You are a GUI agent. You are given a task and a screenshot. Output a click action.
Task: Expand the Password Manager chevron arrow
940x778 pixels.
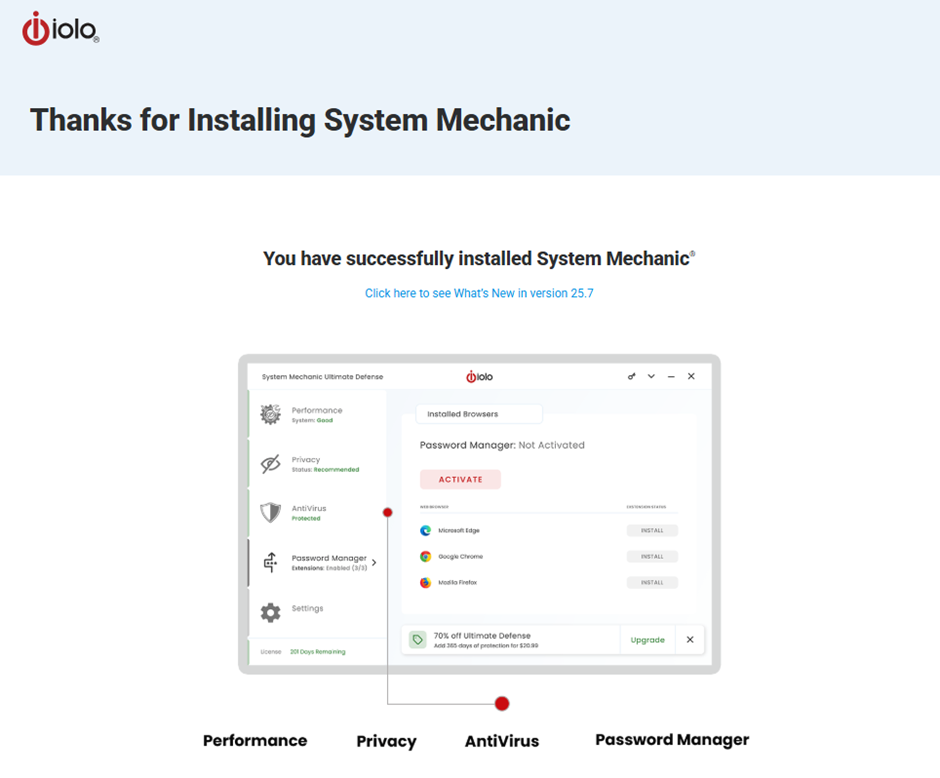[x=374, y=562]
